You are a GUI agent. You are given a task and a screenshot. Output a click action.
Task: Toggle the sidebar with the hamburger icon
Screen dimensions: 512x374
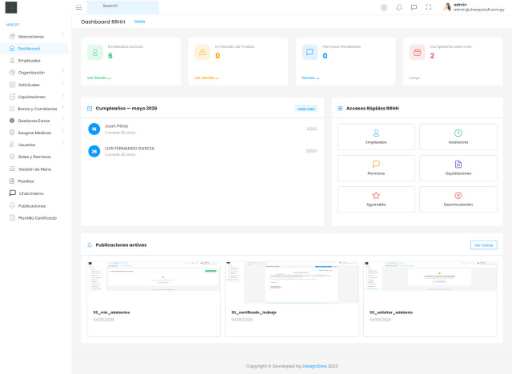[x=79, y=8]
